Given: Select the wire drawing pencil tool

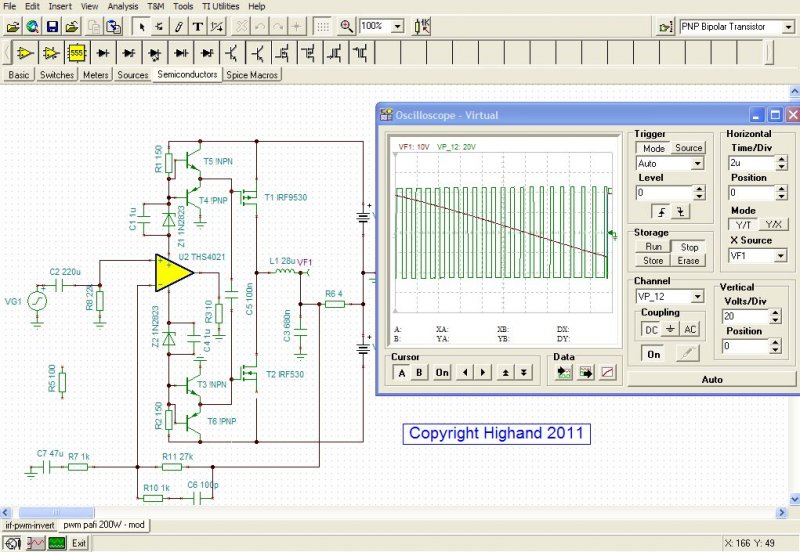Looking at the screenshot, I should (179, 27).
